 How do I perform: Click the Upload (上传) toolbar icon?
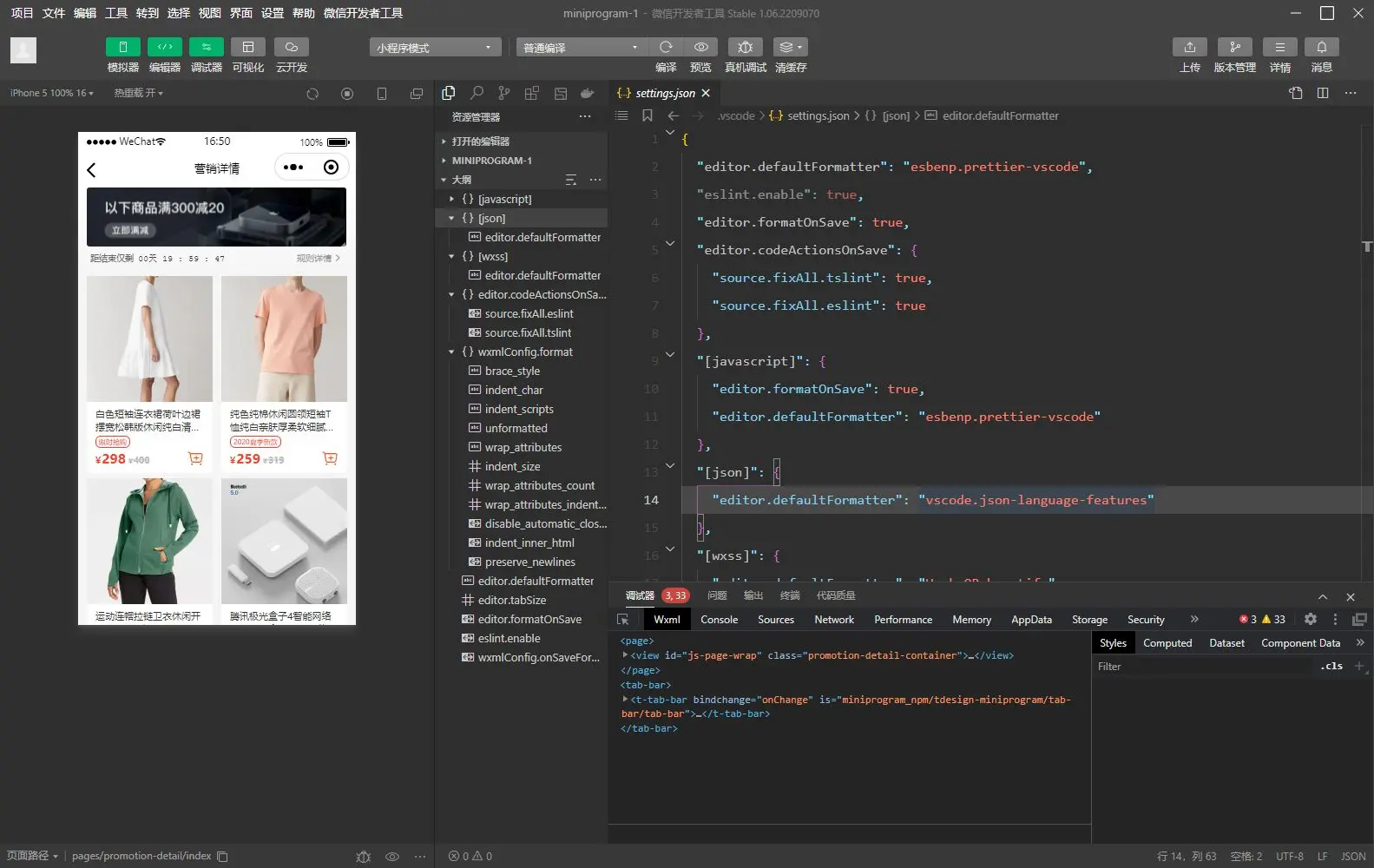tap(1189, 48)
